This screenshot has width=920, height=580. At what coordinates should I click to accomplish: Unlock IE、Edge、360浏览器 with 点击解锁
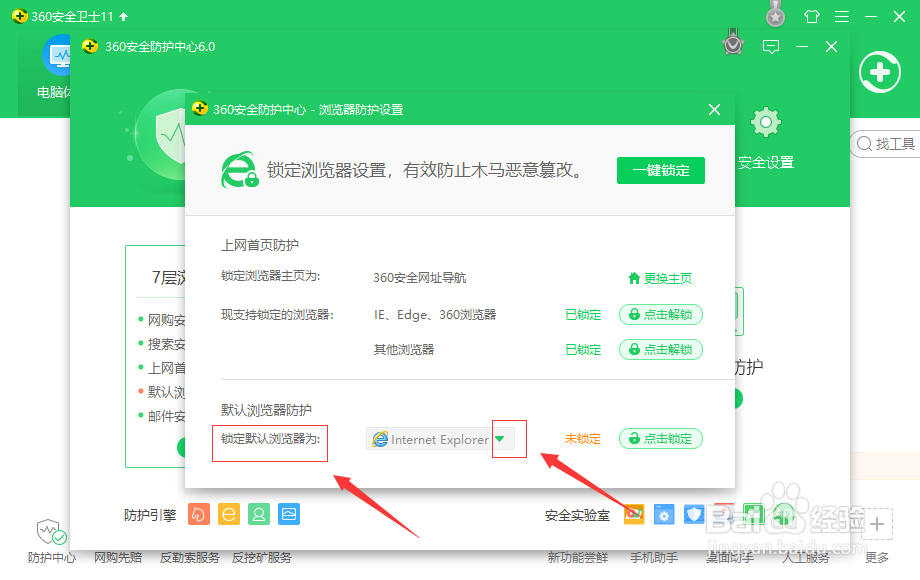(x=661, y=315)
